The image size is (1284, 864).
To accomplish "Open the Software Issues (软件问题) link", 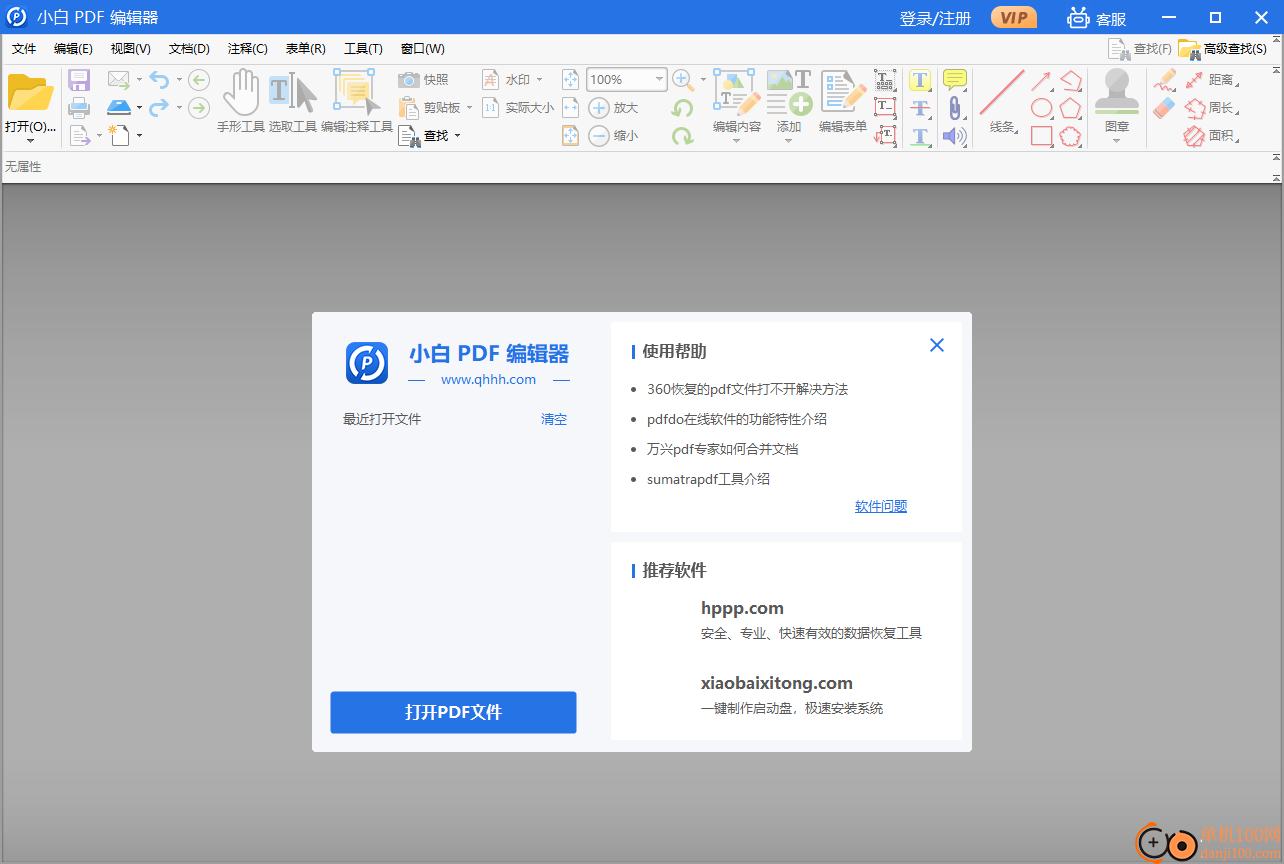I will click(881, 506).
